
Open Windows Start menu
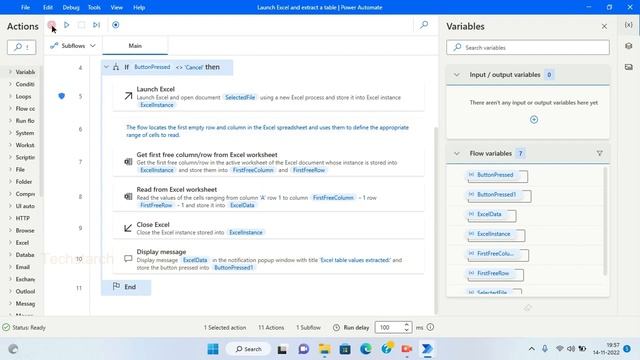click(213, 349)
